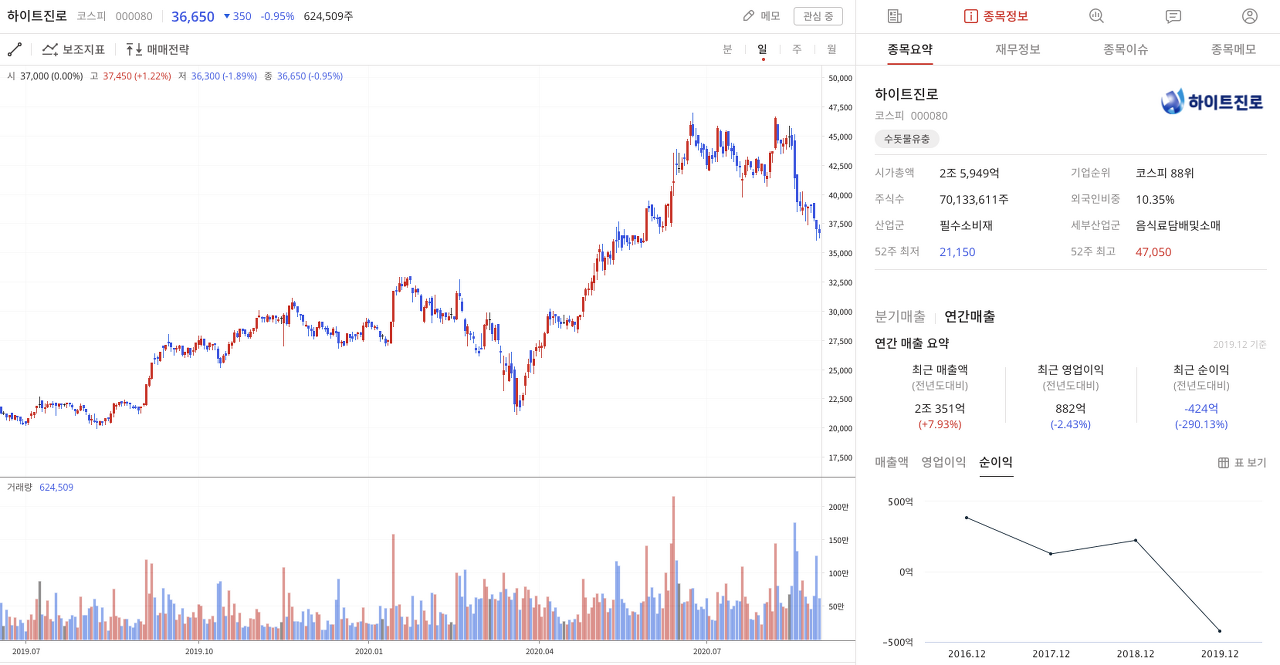Click the 2020.04 date axis label
Viewport: 1280px width, 665px height.
(539, 651)
